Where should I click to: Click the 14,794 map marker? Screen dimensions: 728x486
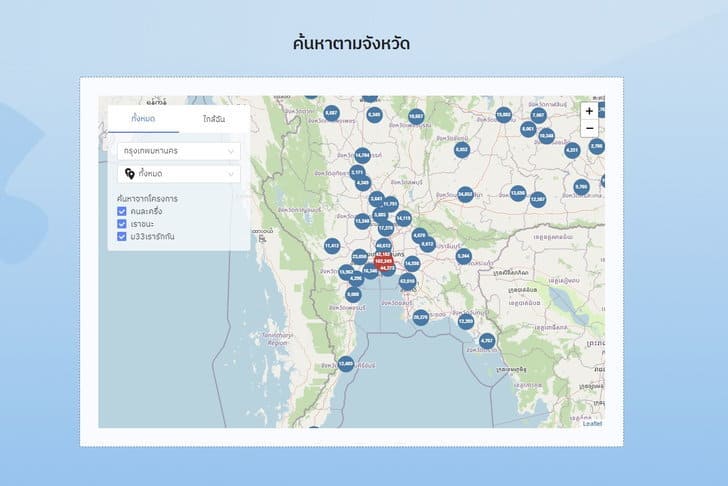363,156
